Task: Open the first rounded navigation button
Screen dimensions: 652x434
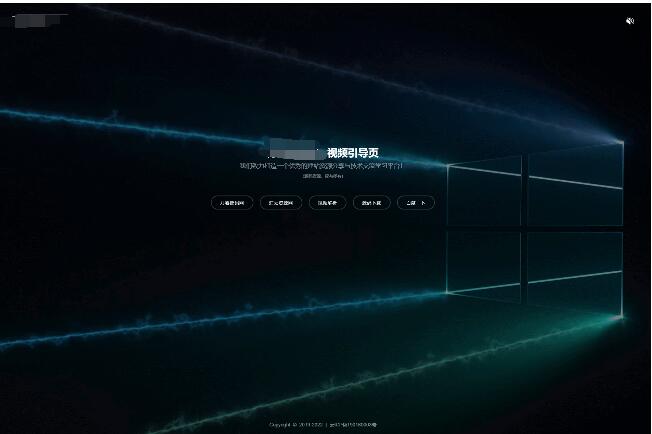Action: click(231, 203)
